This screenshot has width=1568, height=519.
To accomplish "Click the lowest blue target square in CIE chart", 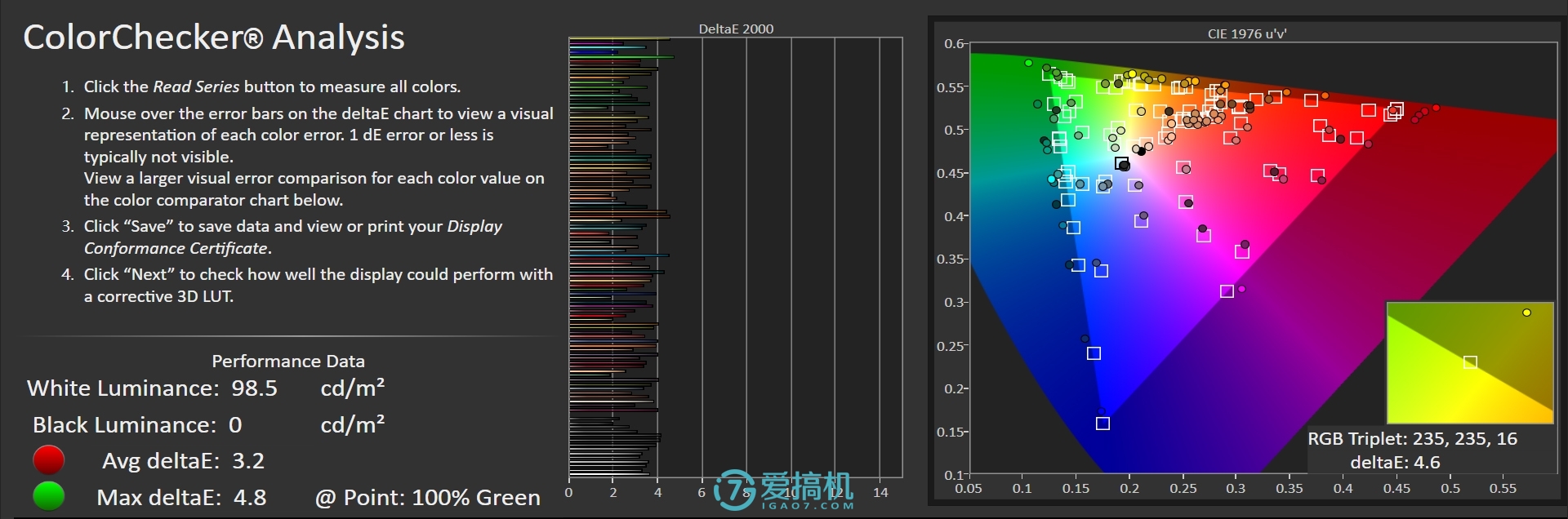I will click(1102, 424).
